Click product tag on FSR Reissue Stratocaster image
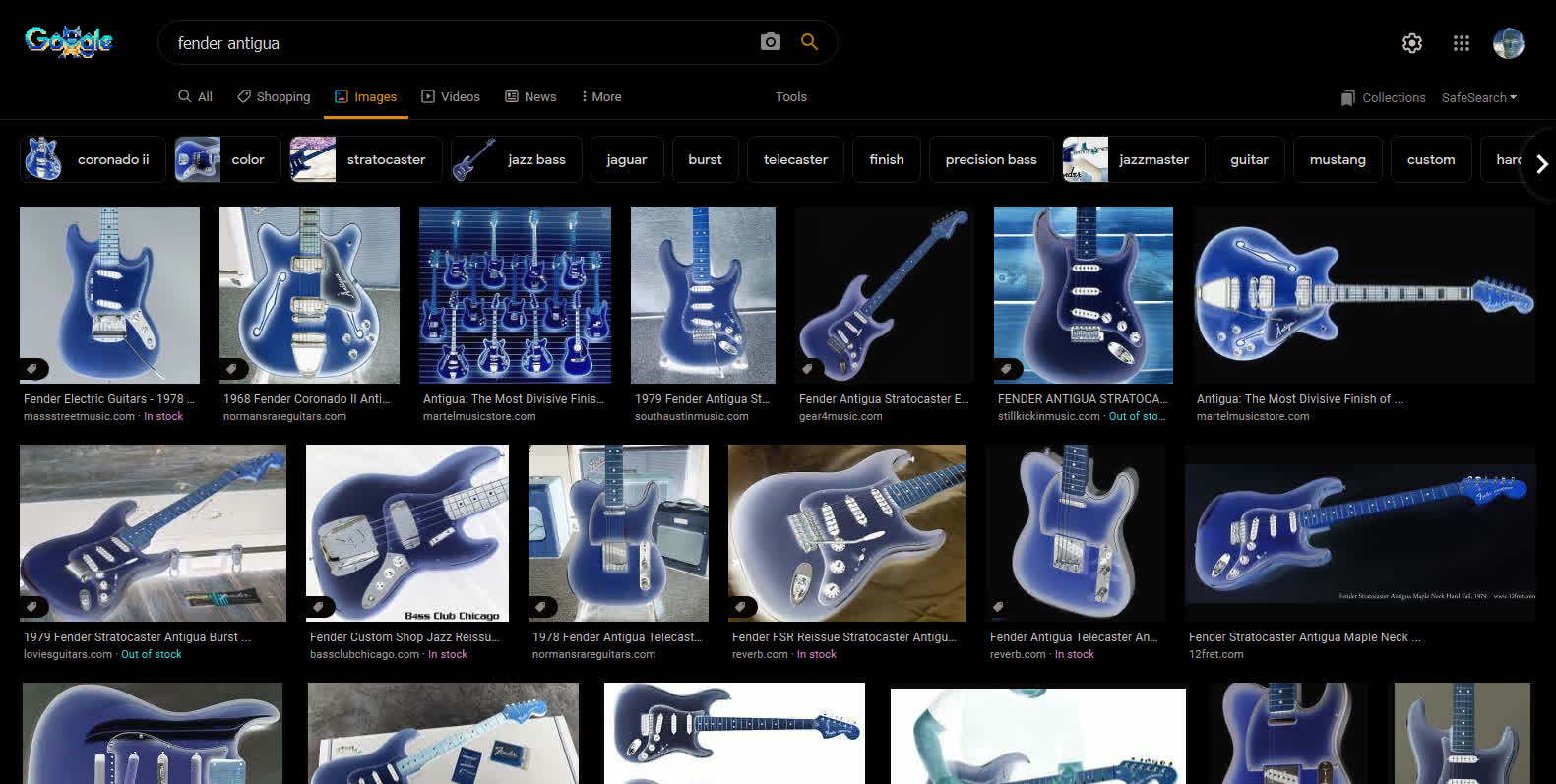1556x784 pixels. point(741,607)
